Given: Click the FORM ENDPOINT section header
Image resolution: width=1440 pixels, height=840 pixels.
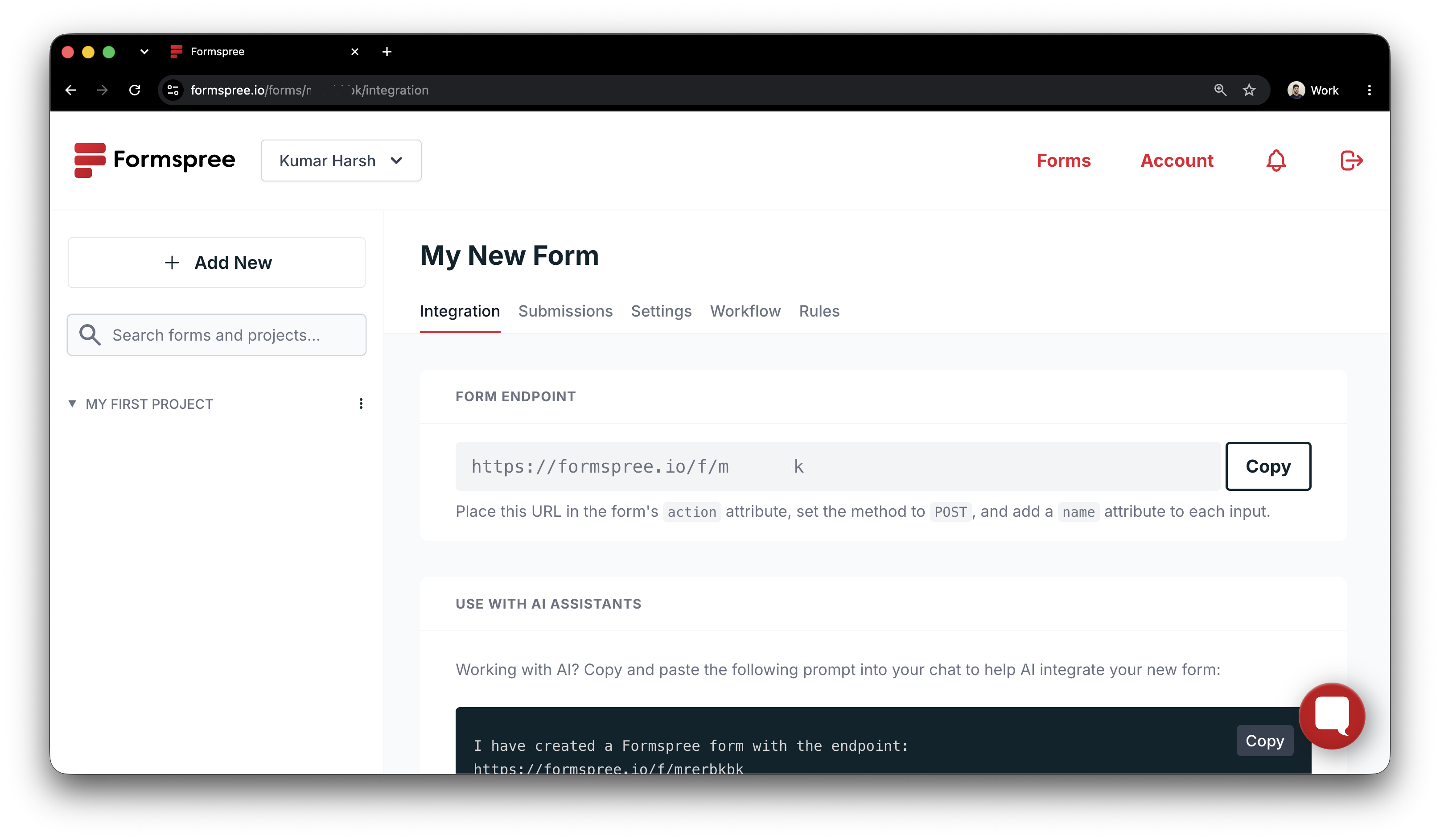Looking at the screenshot, I should coord(515,396).
